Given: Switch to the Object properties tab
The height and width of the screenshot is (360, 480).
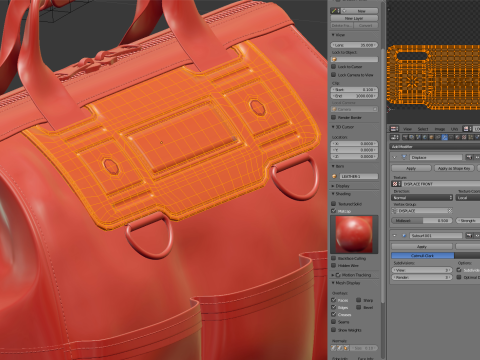Looking at the screenshot, I should [x=432, y=137].
